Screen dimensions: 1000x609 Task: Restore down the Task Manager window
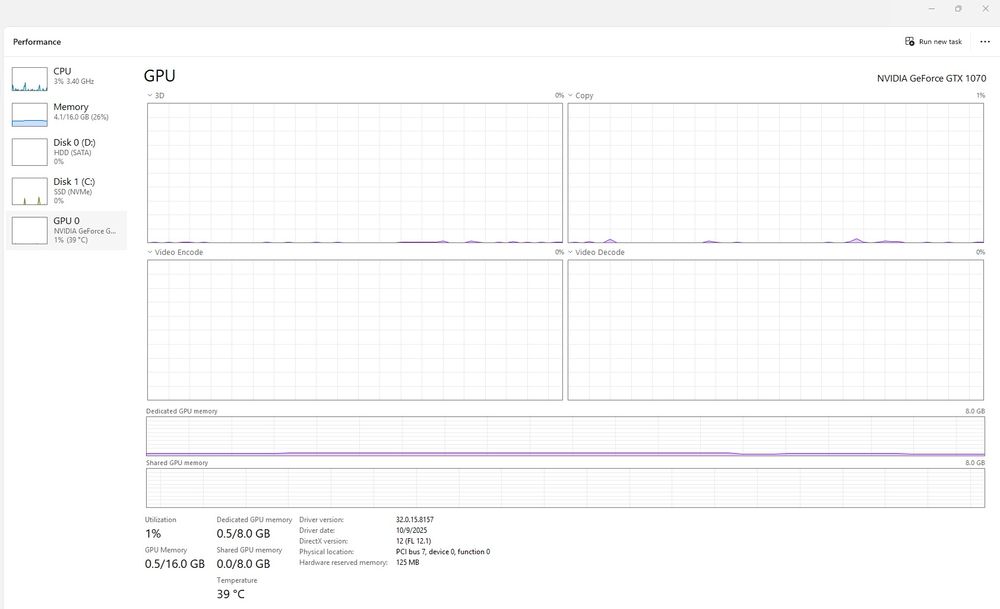tap(958, 9)
